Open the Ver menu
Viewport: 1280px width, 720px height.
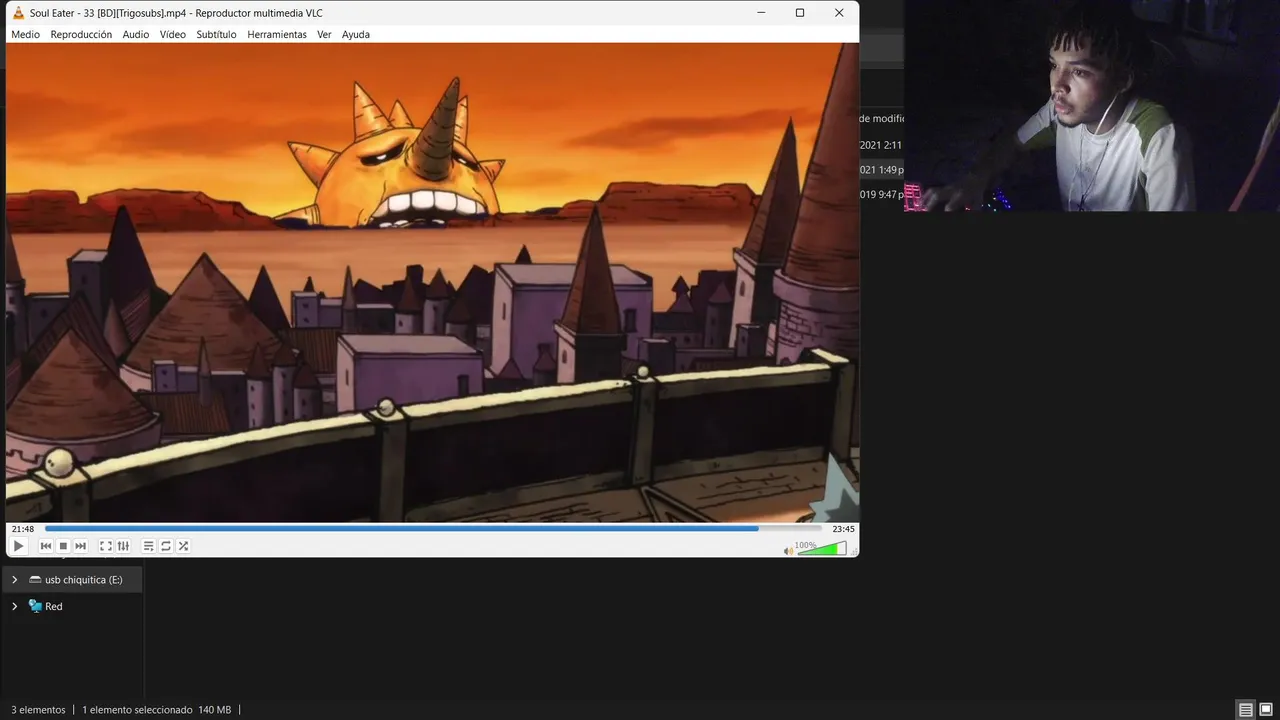324,34
